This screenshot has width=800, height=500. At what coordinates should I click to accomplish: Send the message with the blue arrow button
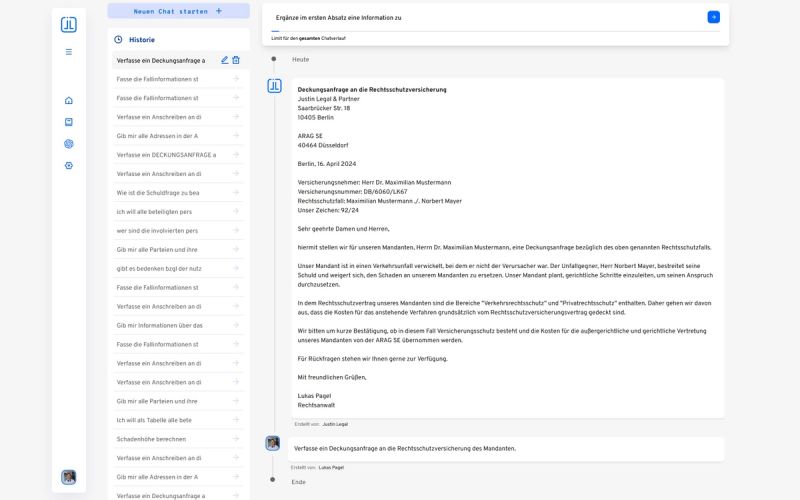point(713,17)
